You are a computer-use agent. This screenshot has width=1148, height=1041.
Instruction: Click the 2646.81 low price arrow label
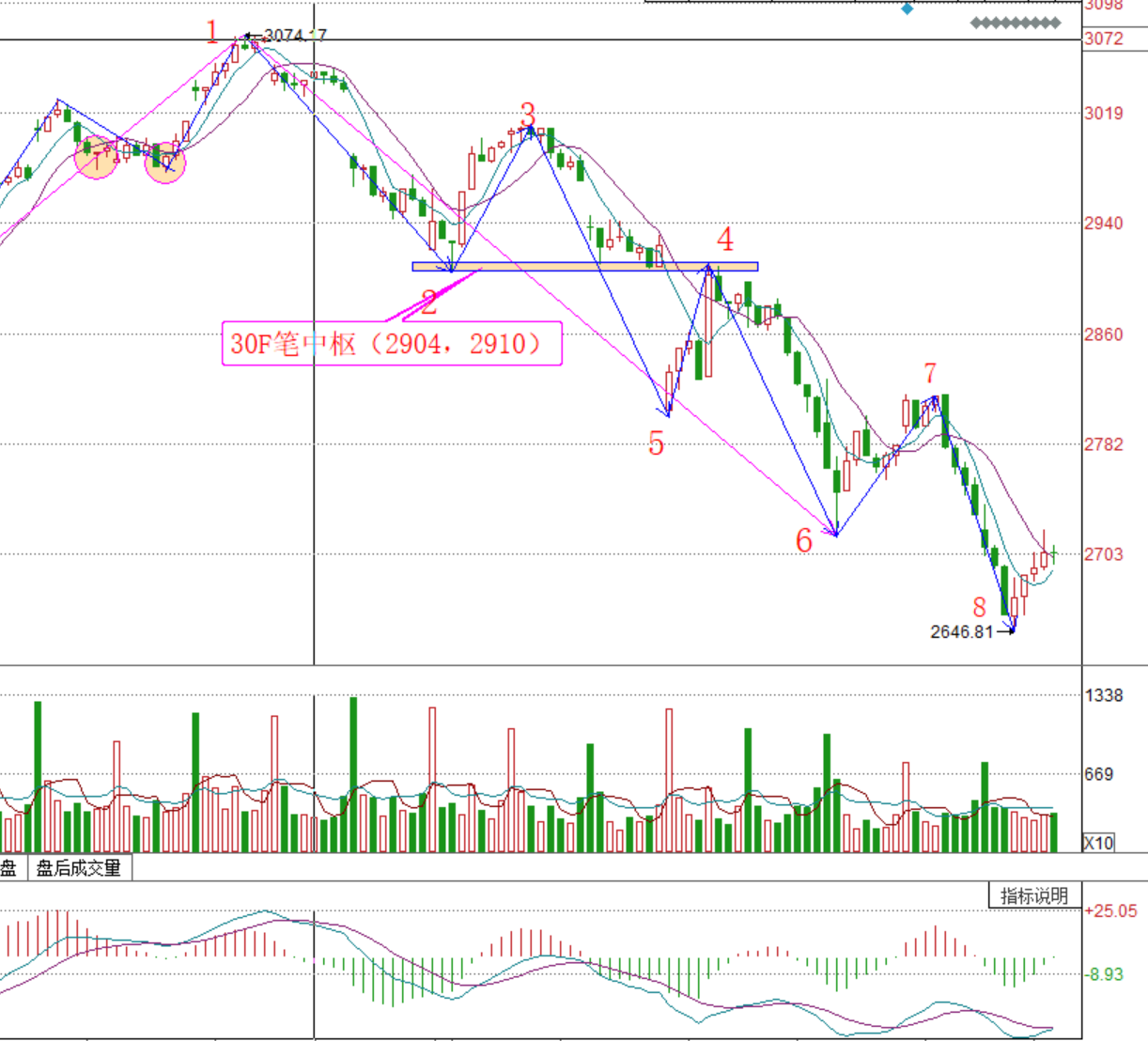pyautogui.click(x=967, y=631)
